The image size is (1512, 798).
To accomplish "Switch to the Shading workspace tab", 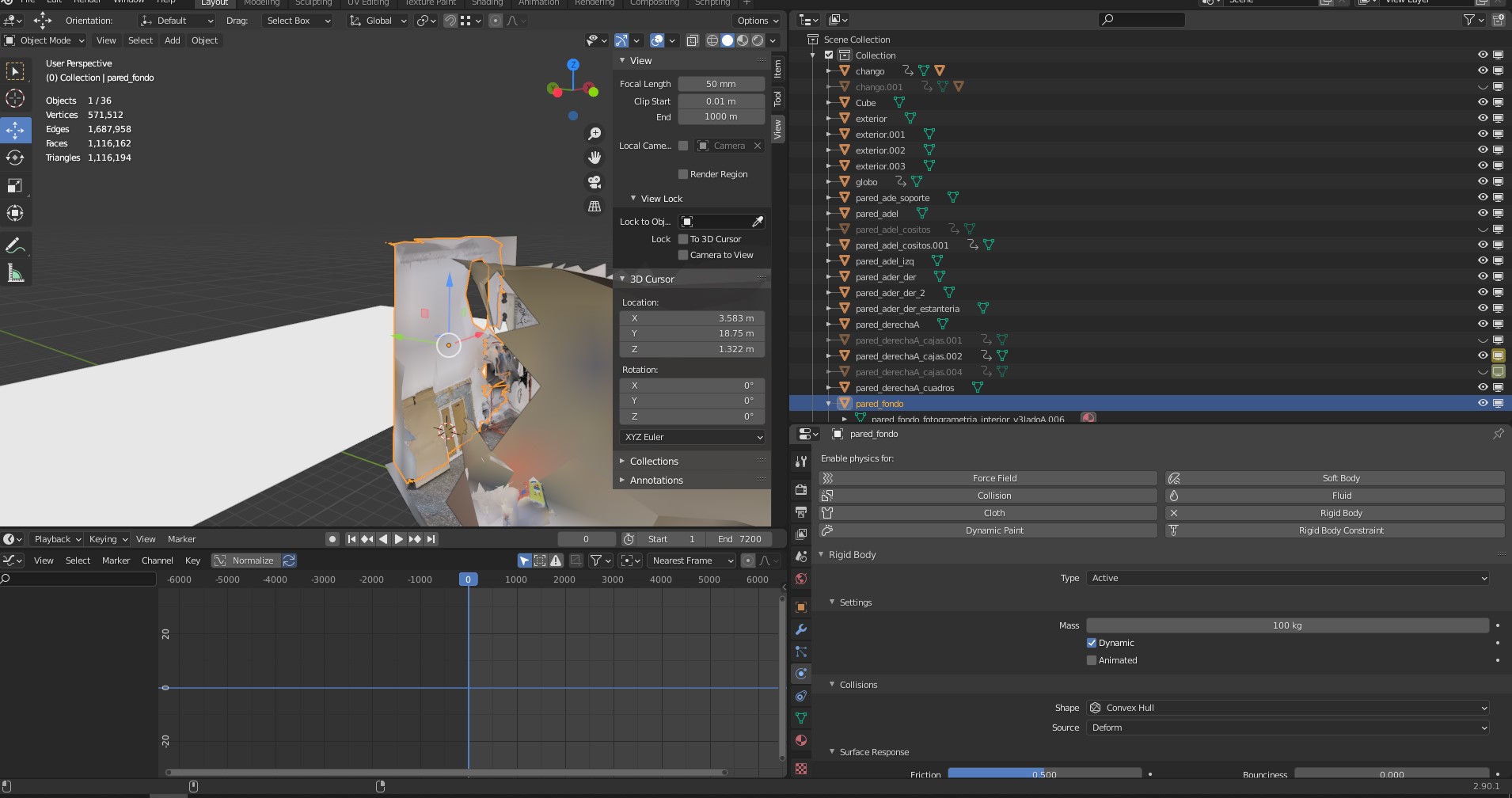I will coord(487,3).
